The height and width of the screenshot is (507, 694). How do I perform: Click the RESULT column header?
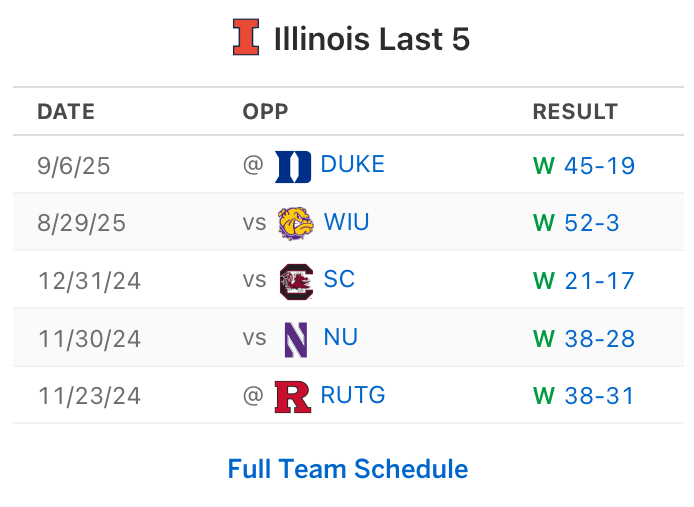[575, 112]
